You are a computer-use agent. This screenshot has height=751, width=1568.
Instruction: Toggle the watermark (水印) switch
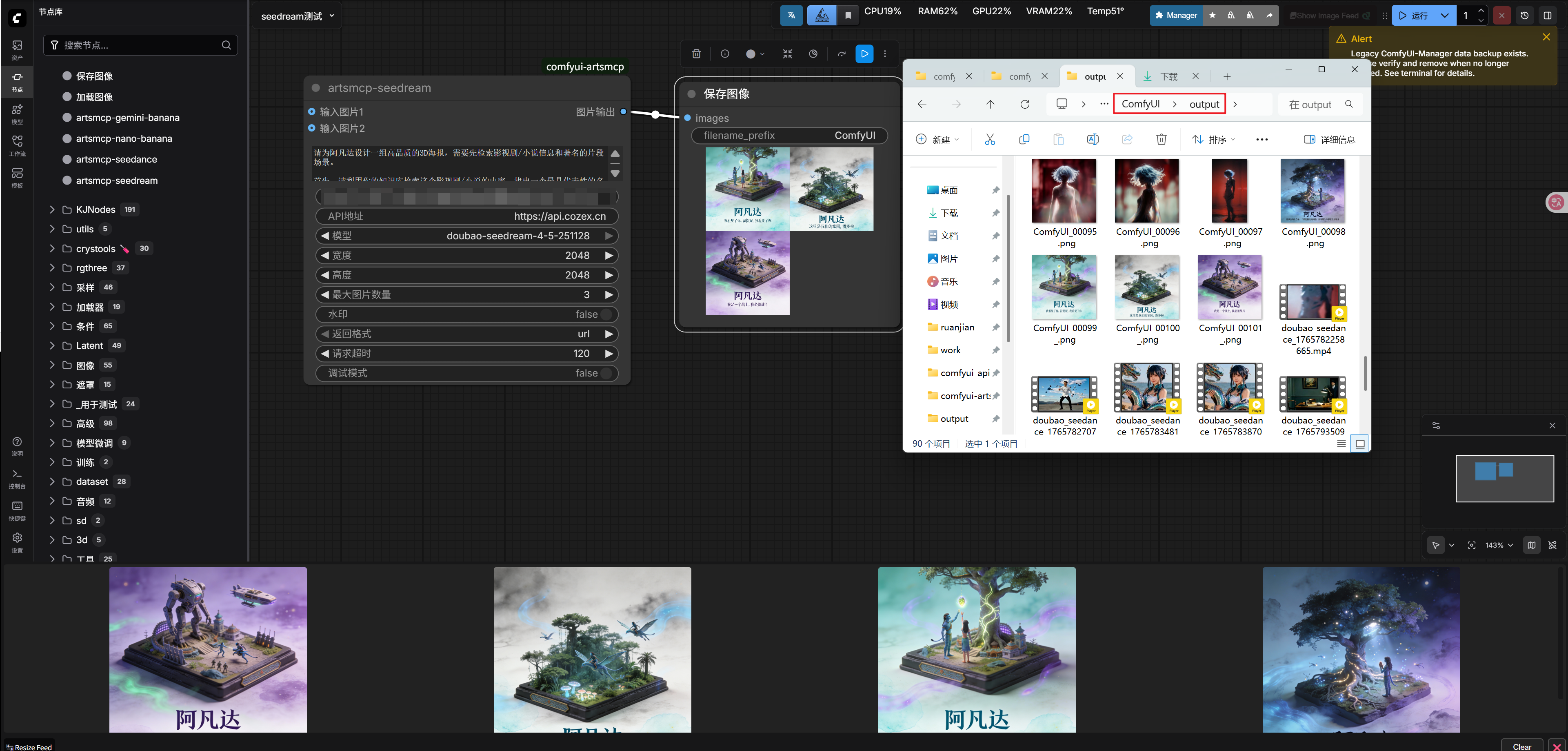(606, 314)
